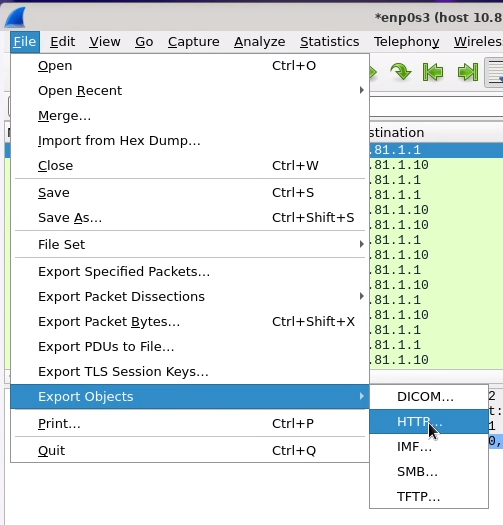
Task: Select Print... in the File menu
Action: click(190, 424)
